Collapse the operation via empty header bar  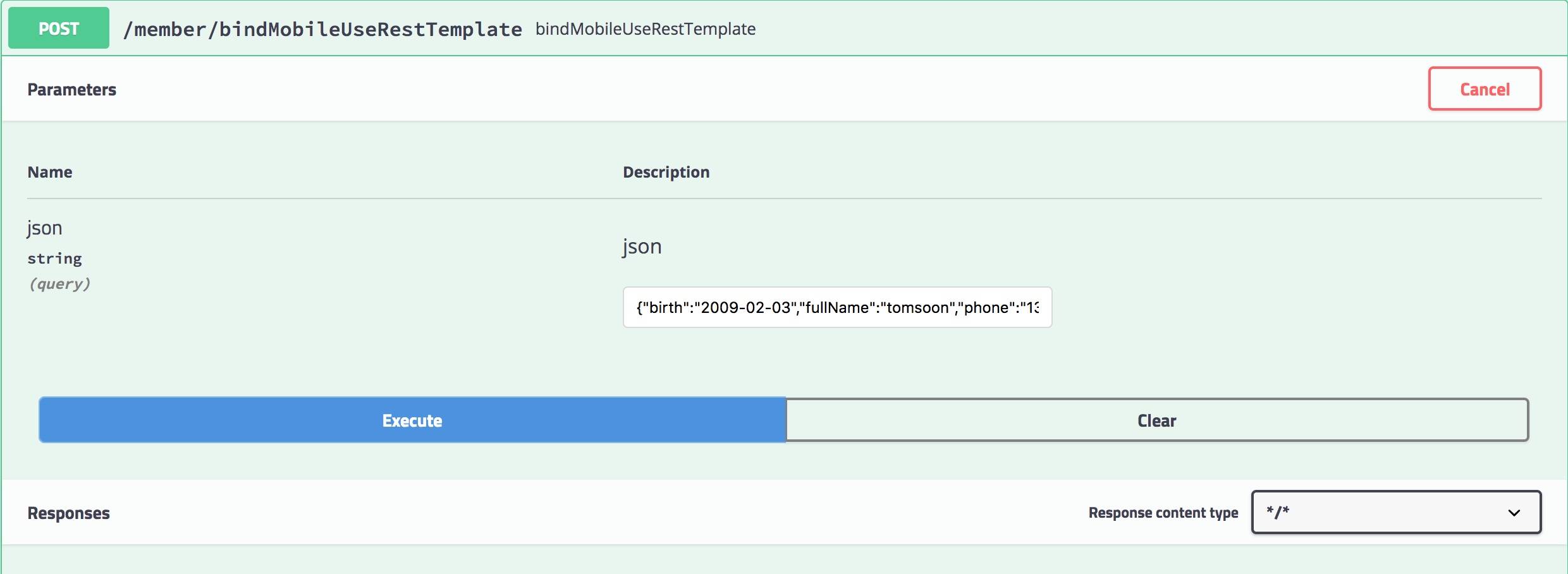(1138, 28)
